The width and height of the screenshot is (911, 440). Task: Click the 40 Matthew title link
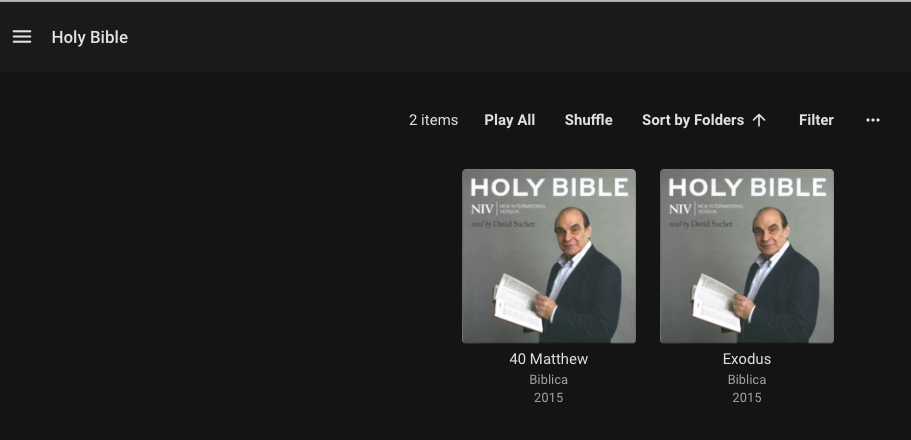click(x=548, y=359)
